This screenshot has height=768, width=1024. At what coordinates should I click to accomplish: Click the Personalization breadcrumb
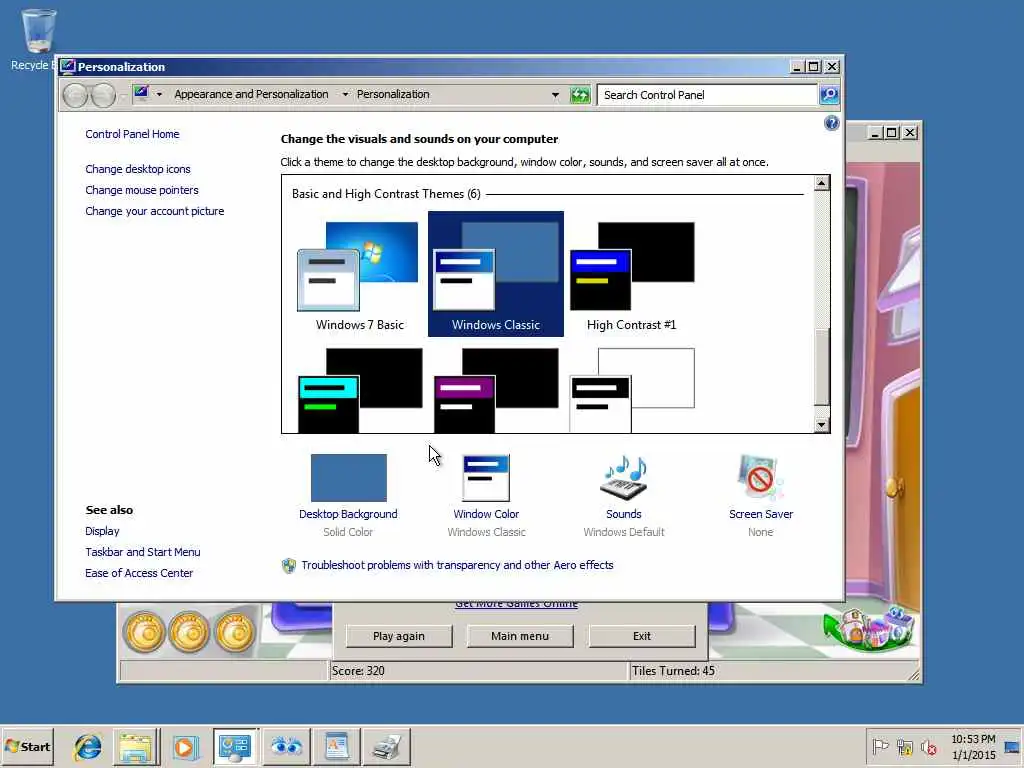(x=393, y=94)
